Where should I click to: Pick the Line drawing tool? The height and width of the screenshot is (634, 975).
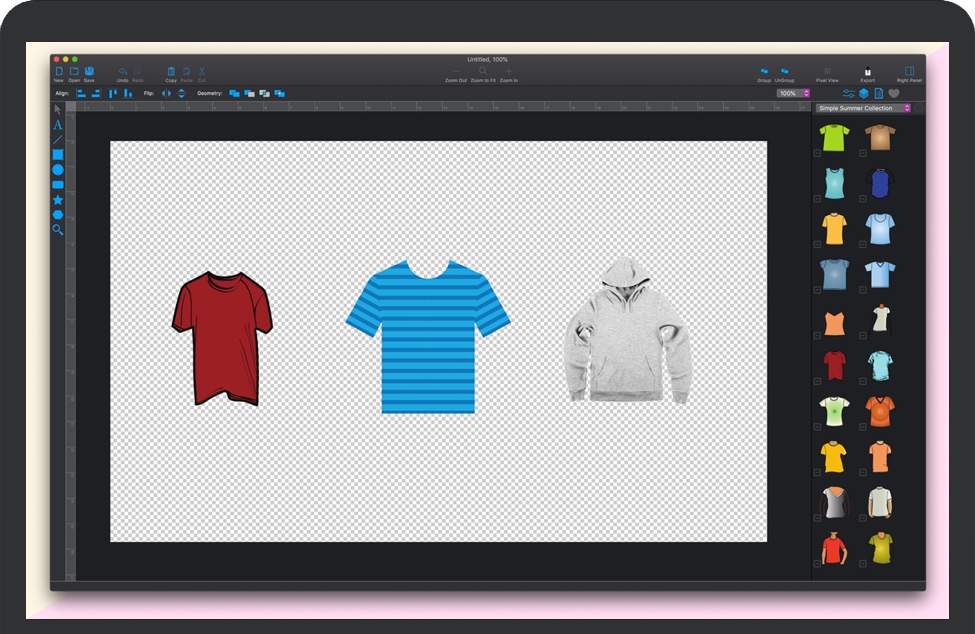(x=58, y=140)
